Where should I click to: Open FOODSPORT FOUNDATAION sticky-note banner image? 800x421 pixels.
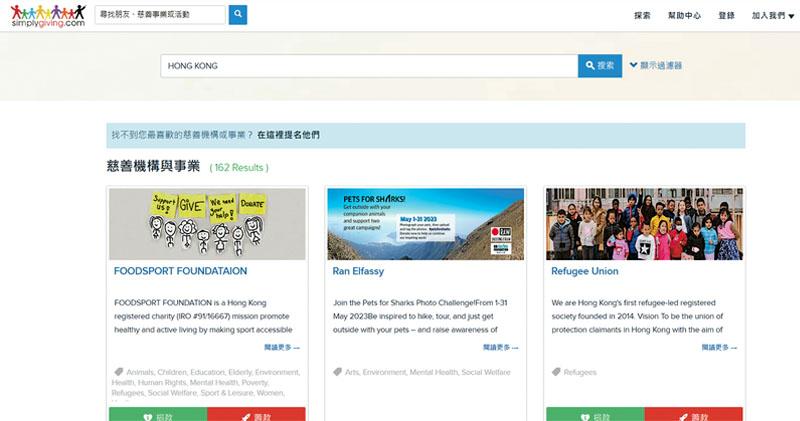coord(207,223)
